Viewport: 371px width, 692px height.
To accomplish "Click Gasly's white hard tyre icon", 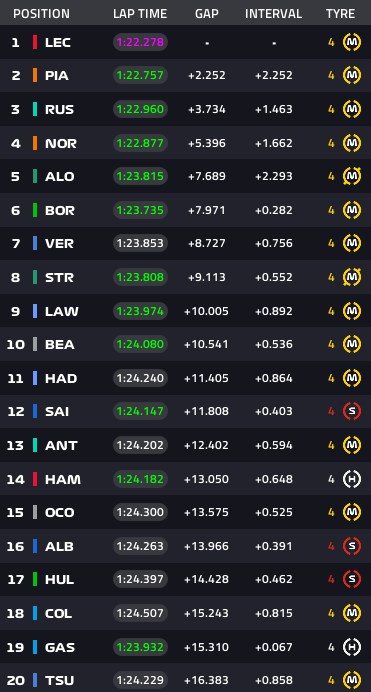I will coord(352,647).
